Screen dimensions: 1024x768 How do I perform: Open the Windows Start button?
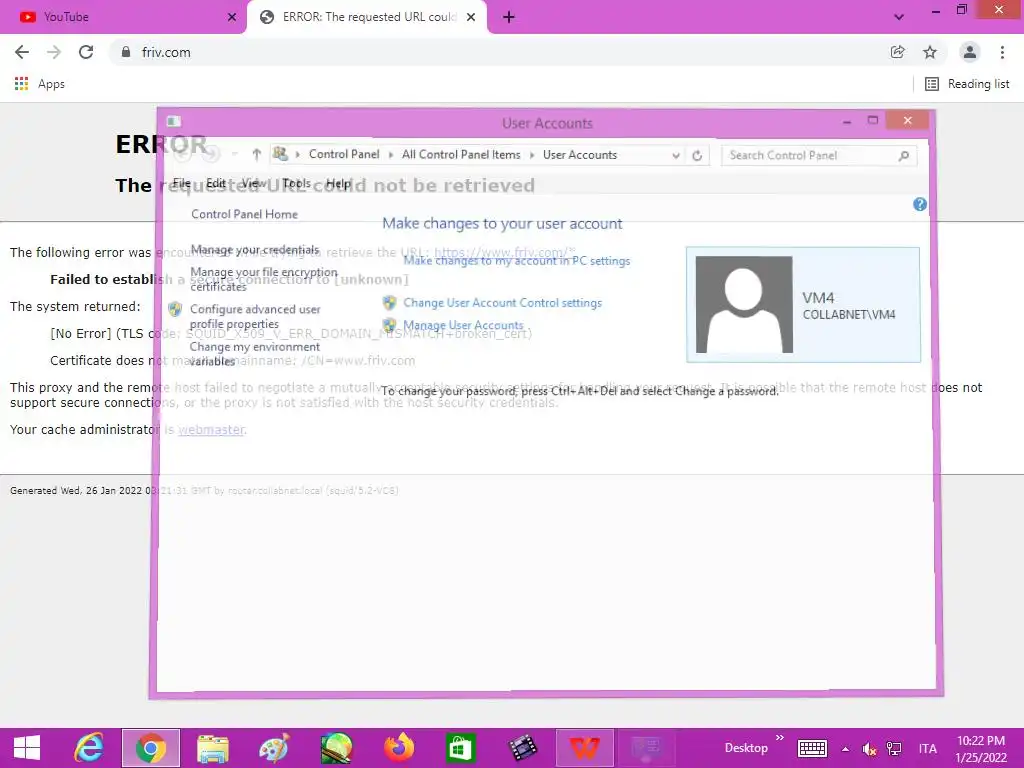(27, 748)
